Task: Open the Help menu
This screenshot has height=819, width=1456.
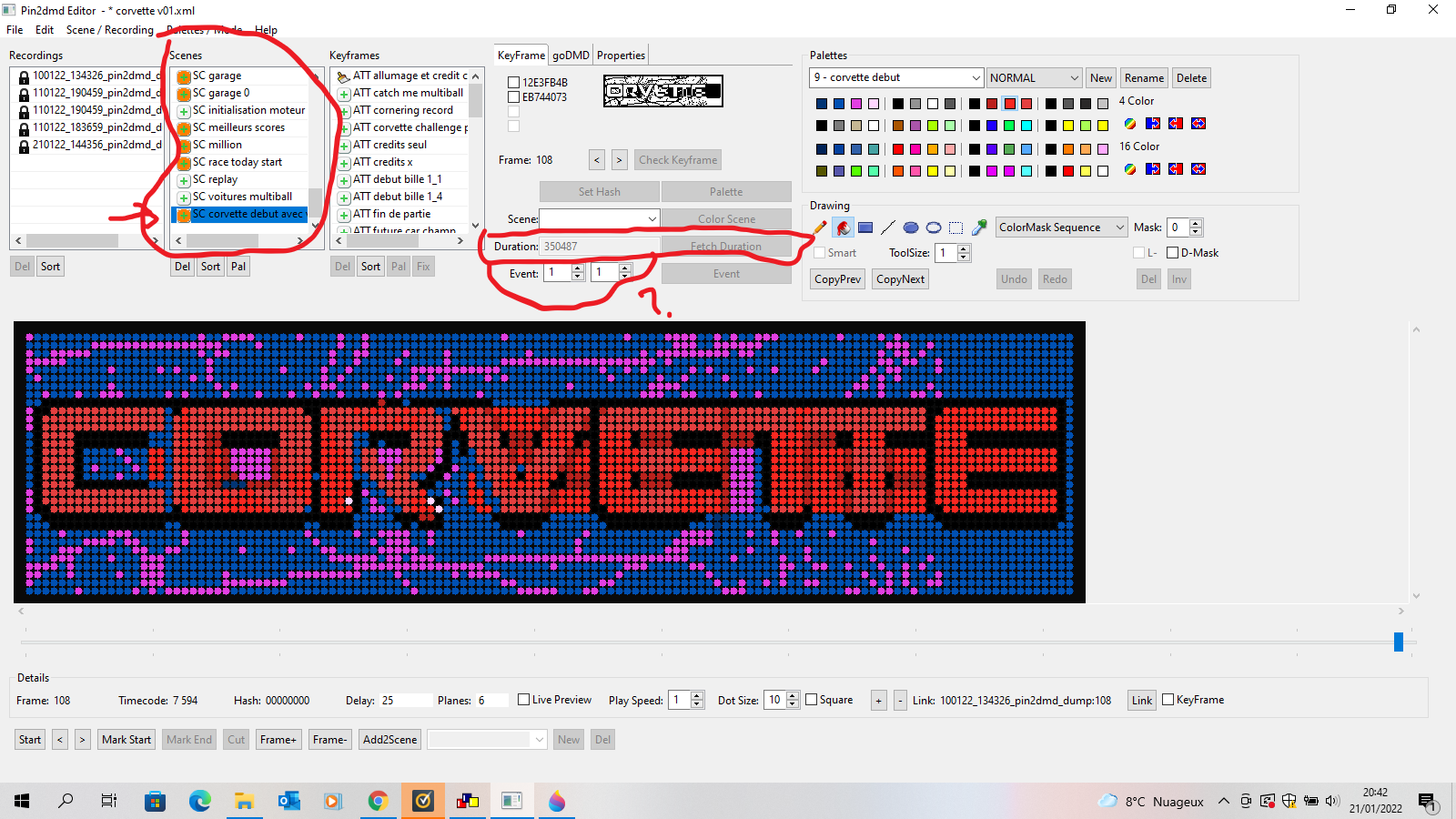Action: [266, 30]
